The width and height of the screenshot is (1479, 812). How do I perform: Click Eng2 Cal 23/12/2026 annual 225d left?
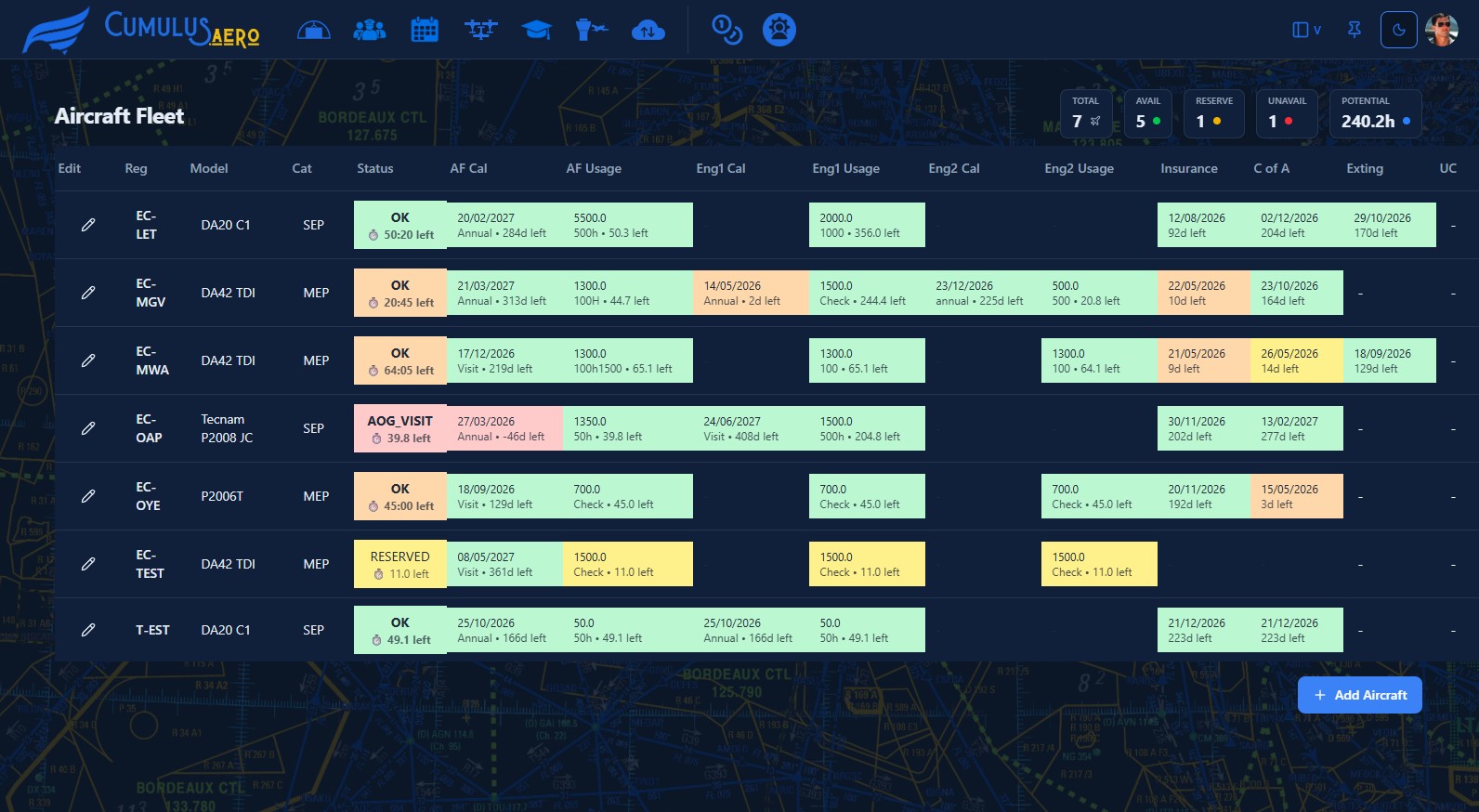pos(983,293)
